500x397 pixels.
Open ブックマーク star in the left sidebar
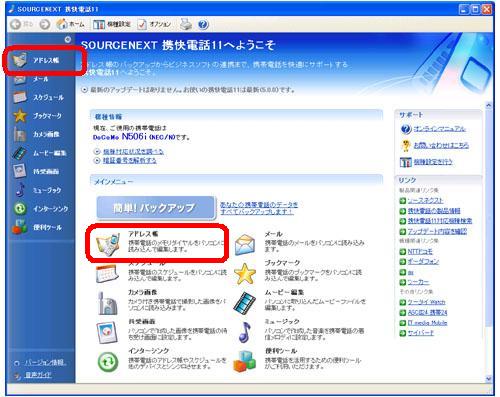(37, 116)
